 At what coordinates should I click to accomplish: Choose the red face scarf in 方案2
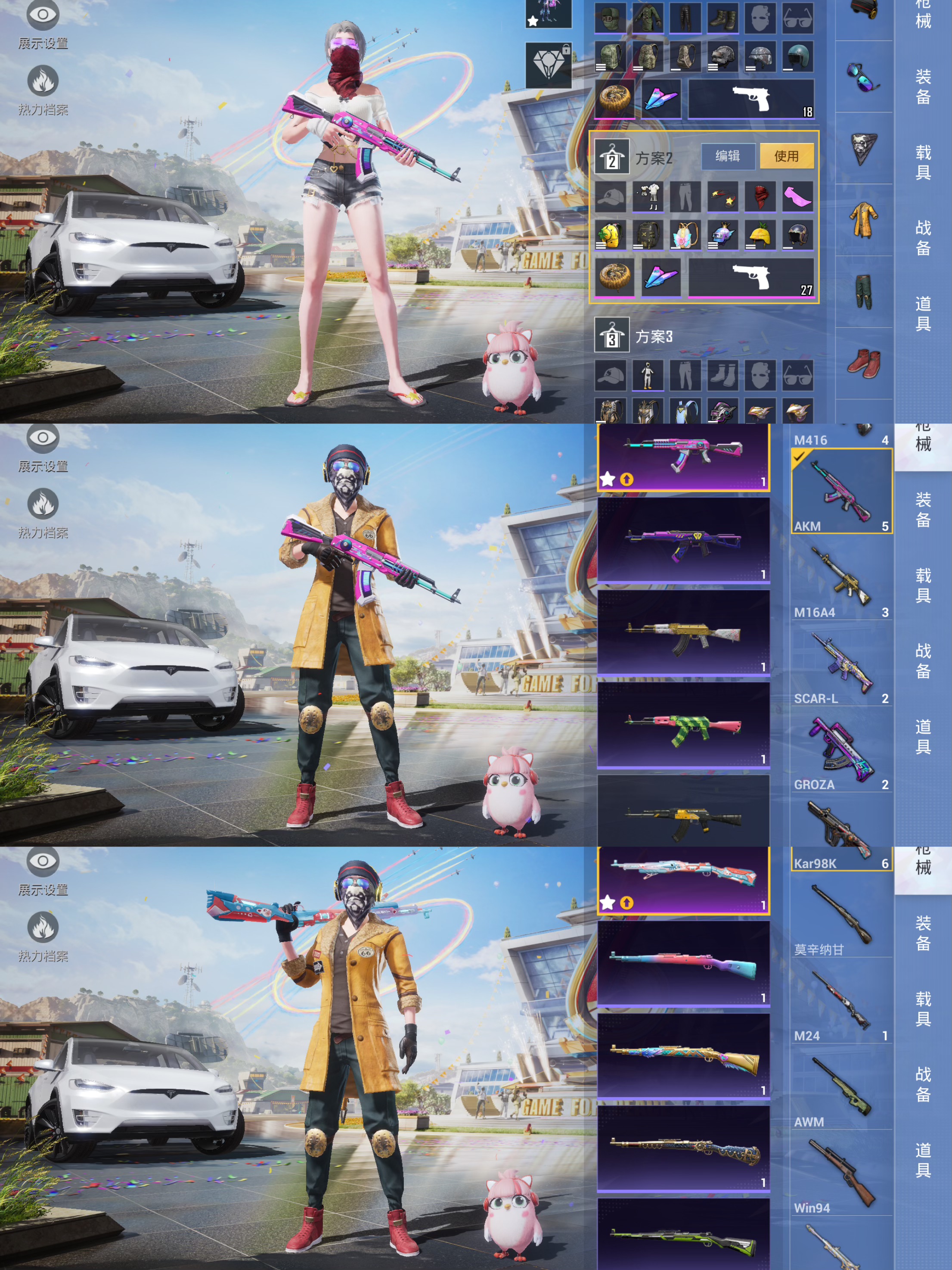760,196
